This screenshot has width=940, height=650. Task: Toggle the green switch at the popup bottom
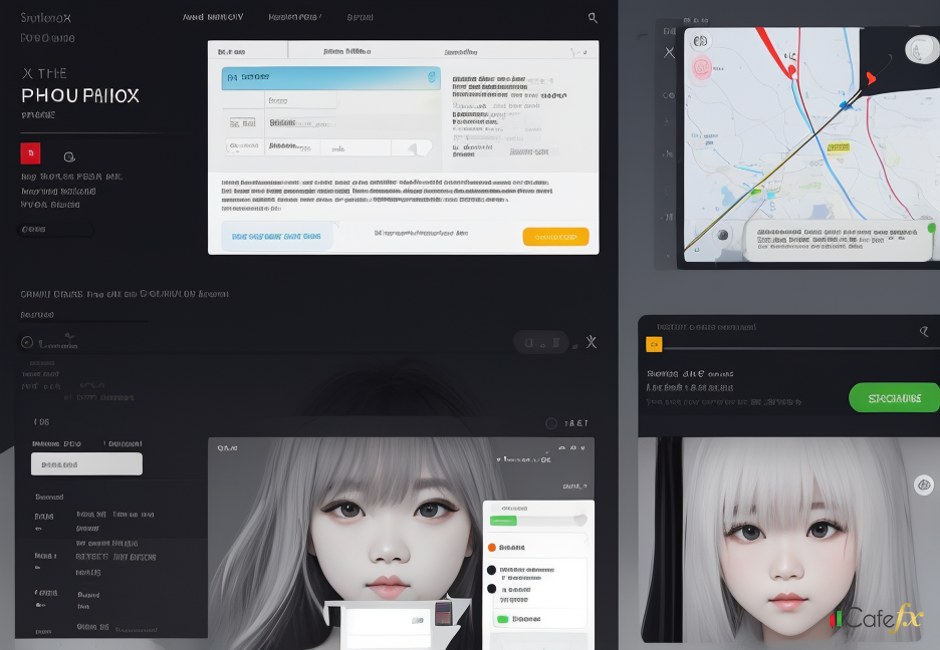coord(502,619)
